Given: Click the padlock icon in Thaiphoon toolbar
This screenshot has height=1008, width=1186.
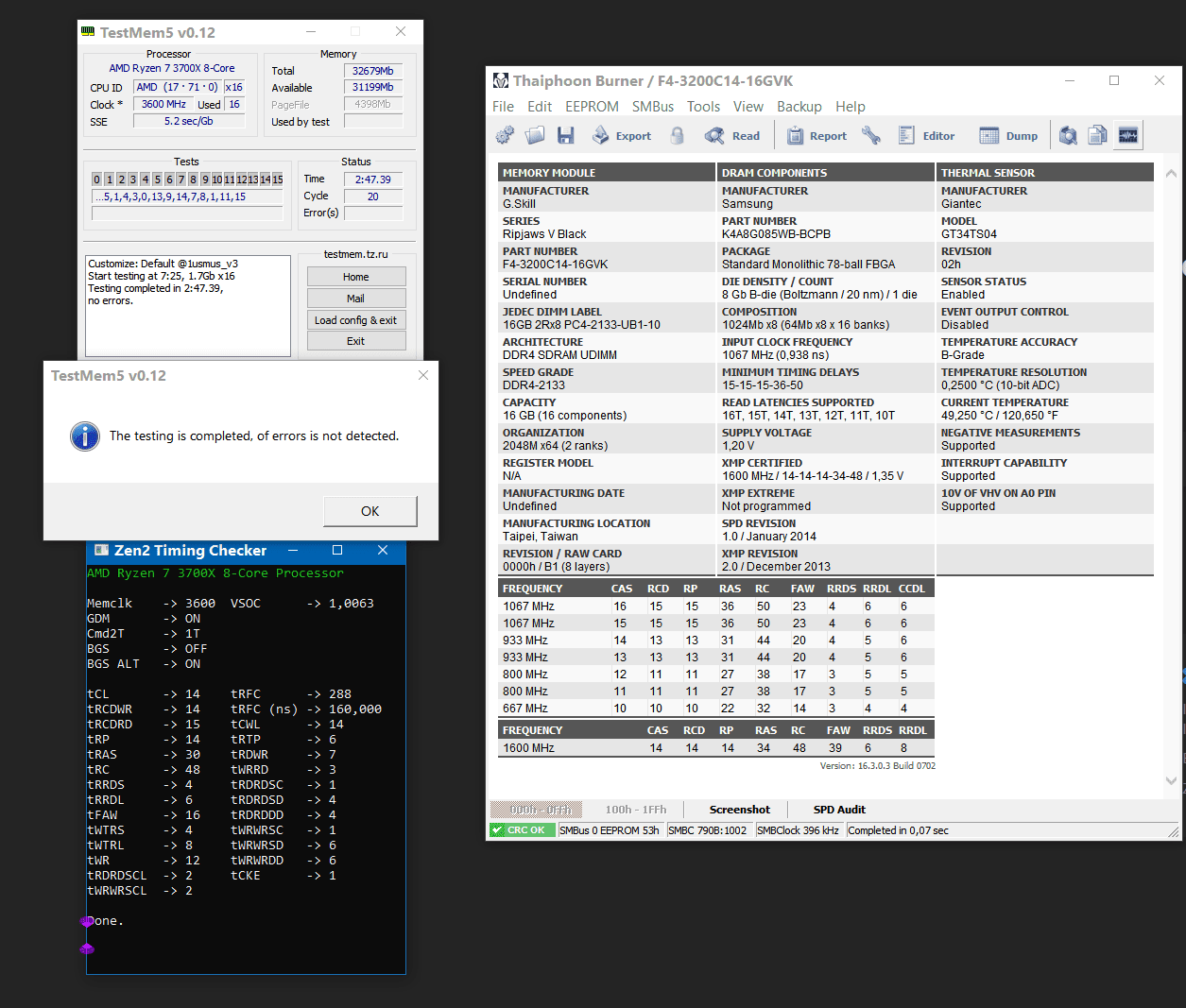Looking at the screenshot, I should [678, 135].
